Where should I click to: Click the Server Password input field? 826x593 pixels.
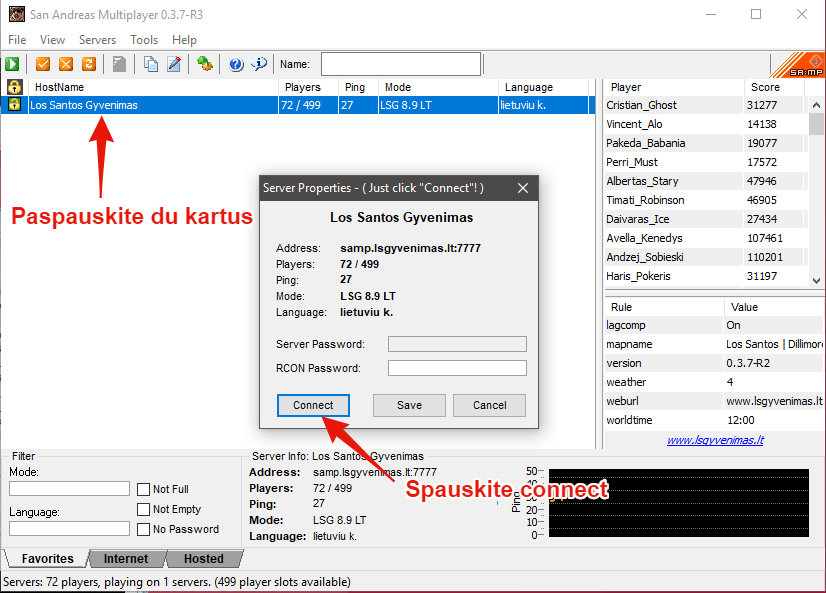pos(457,344)
